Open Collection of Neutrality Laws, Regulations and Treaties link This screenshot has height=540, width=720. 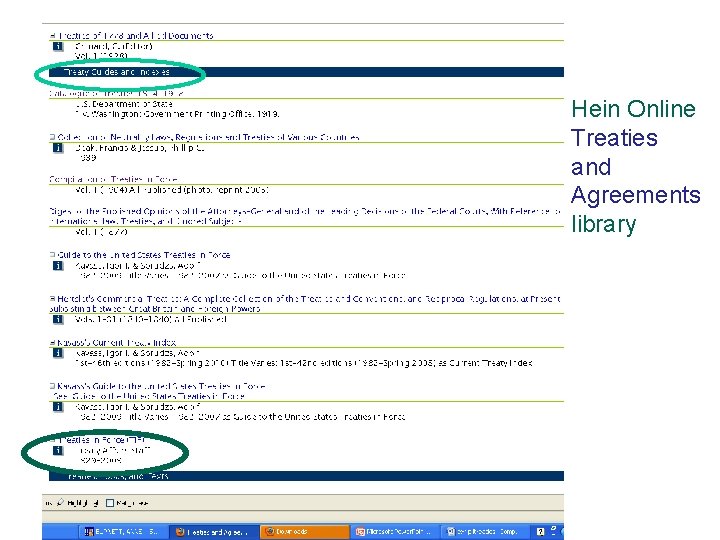208,137
